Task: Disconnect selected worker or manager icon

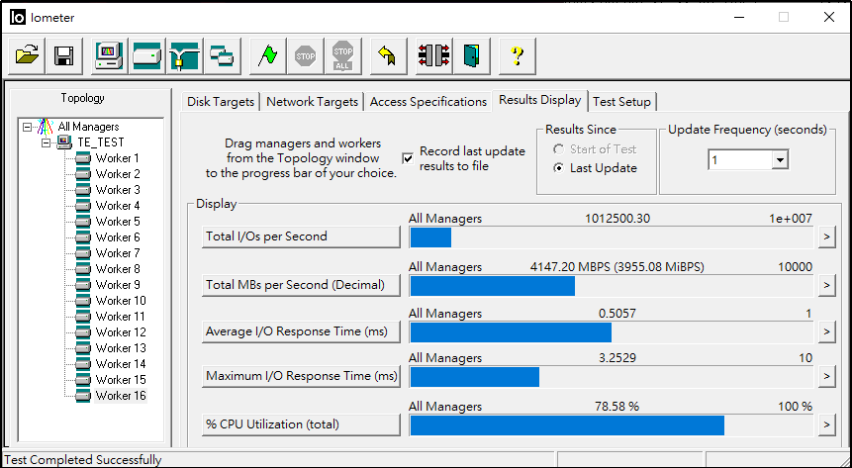Action: [x=434, y=55]
